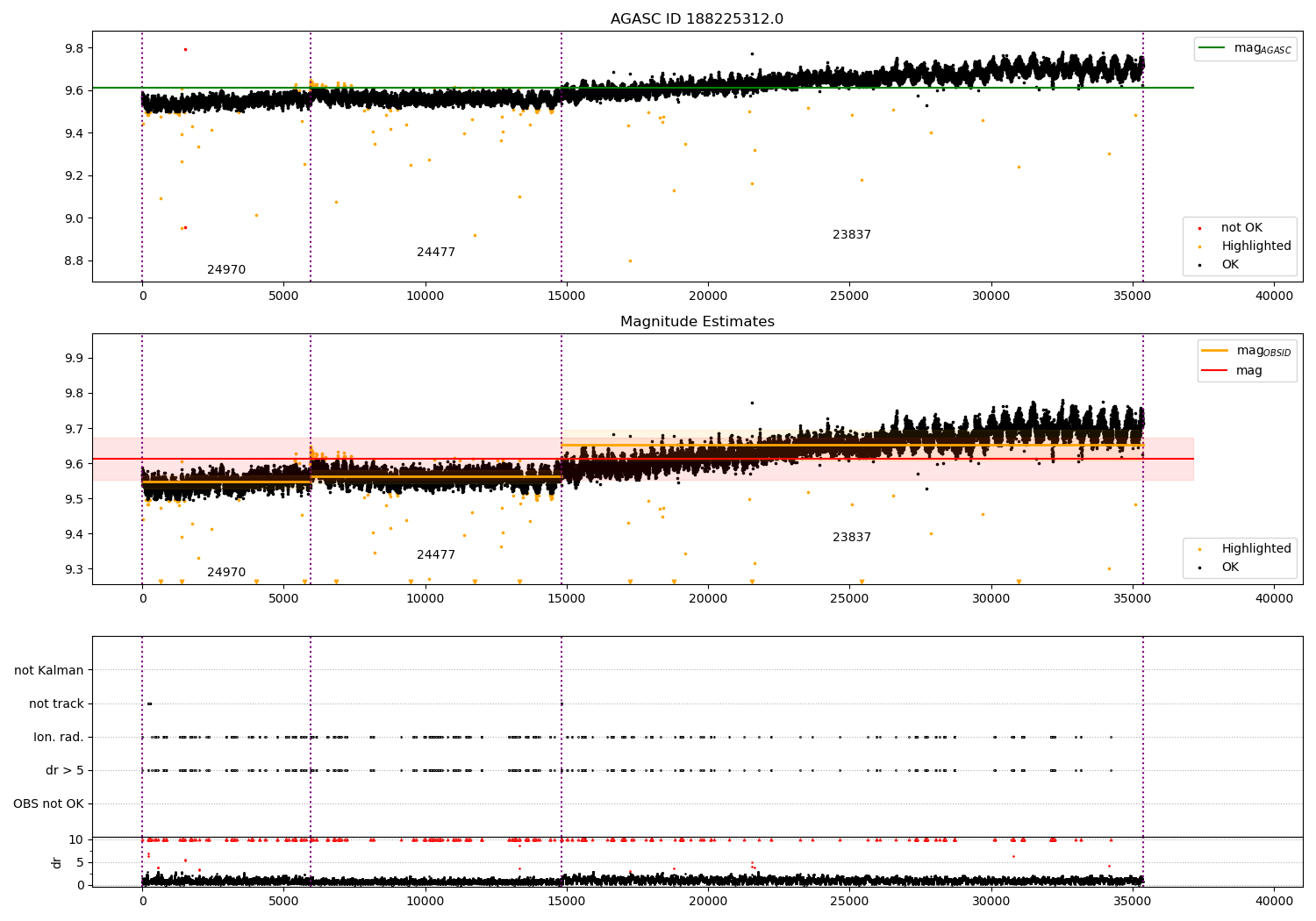Click the 24970 label in the top plot
The height and width of the screenshot is (921, 1316).
pos(226,270)
